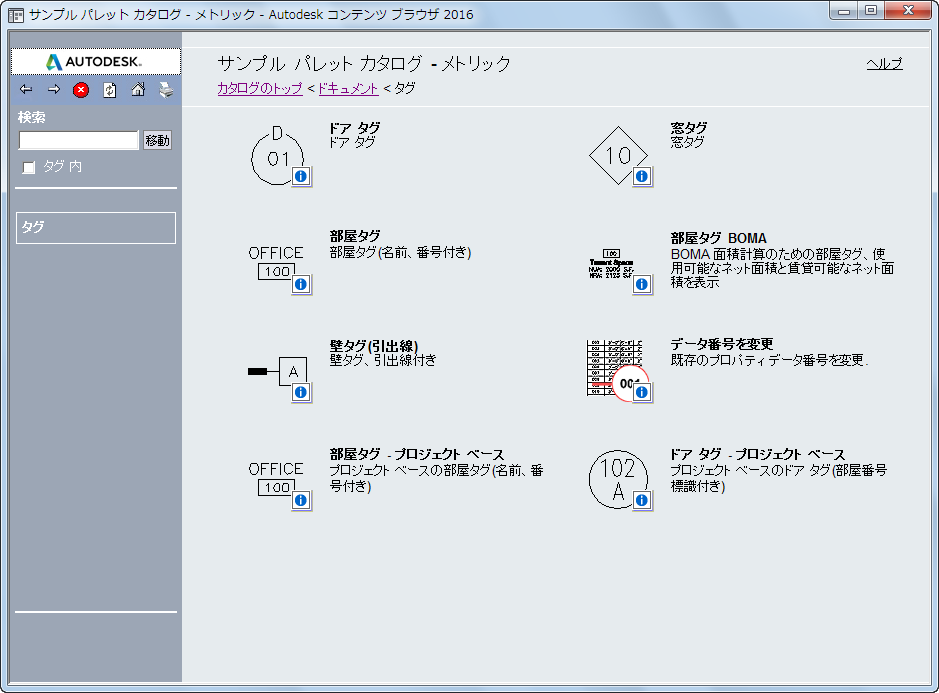Click 部屋タグ - プロジェクト ベース title

(417, 454)
